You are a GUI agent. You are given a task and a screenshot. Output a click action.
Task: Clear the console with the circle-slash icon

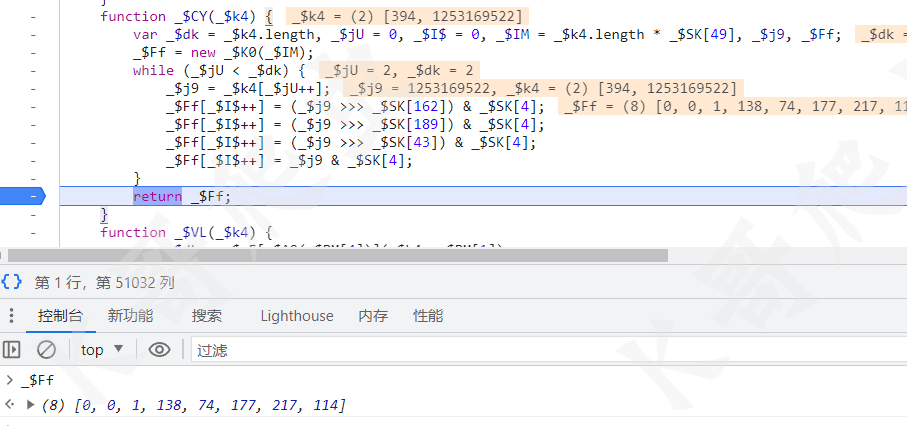tap(46, 350)
